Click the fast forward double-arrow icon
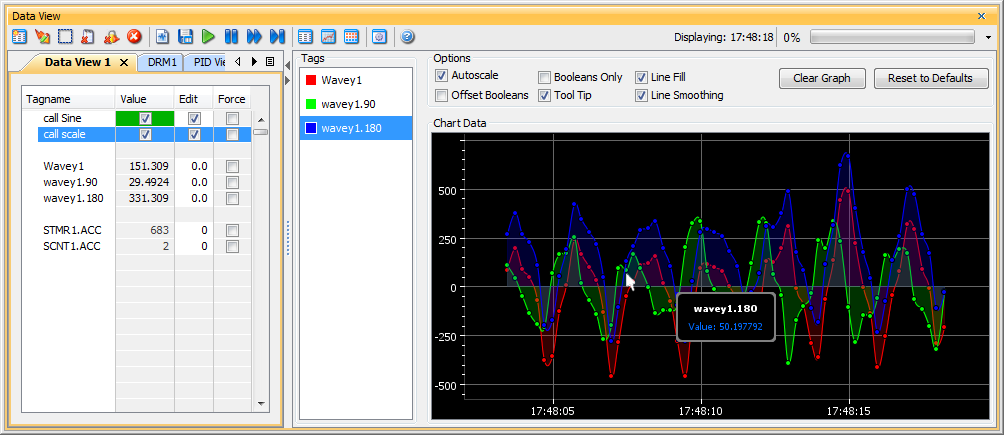 254,37
